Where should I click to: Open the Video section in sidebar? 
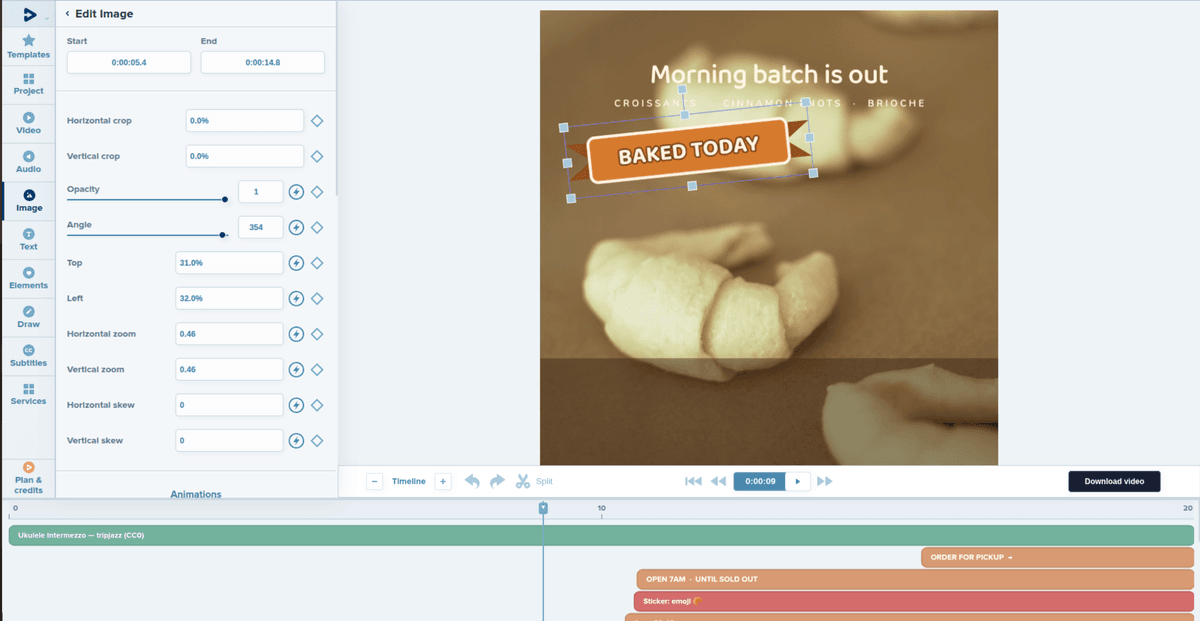[x=28, y=123]
